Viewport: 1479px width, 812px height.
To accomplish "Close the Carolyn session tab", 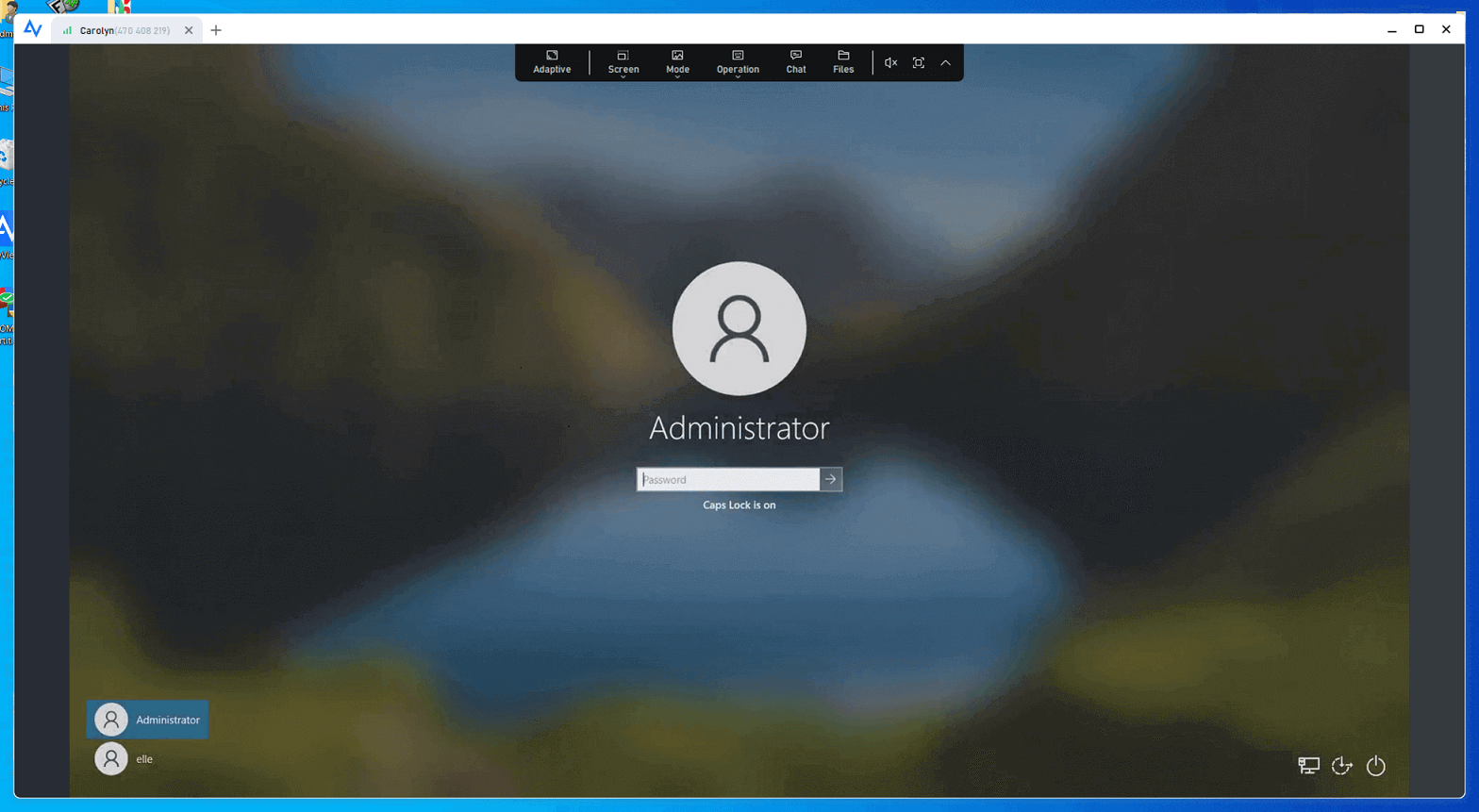I will 189,30.
